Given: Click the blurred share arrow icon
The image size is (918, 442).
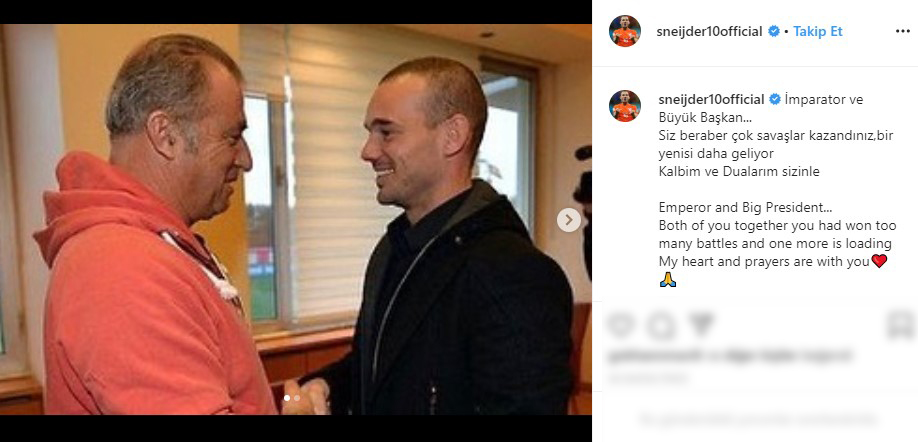Looking at the screenshot, I should click(x=701, y=325).
